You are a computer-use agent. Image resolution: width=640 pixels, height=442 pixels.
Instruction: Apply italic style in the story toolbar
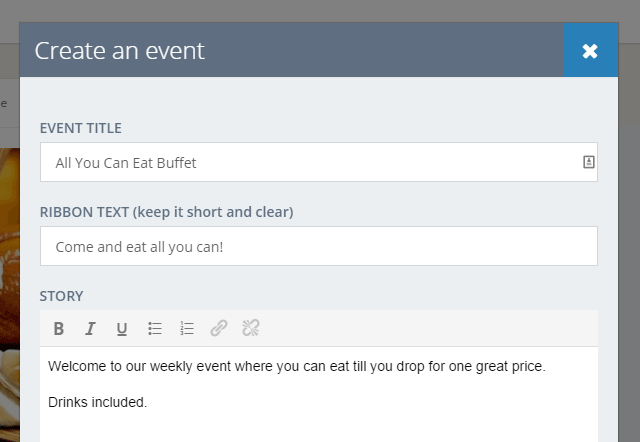click(x=90, y=328)
